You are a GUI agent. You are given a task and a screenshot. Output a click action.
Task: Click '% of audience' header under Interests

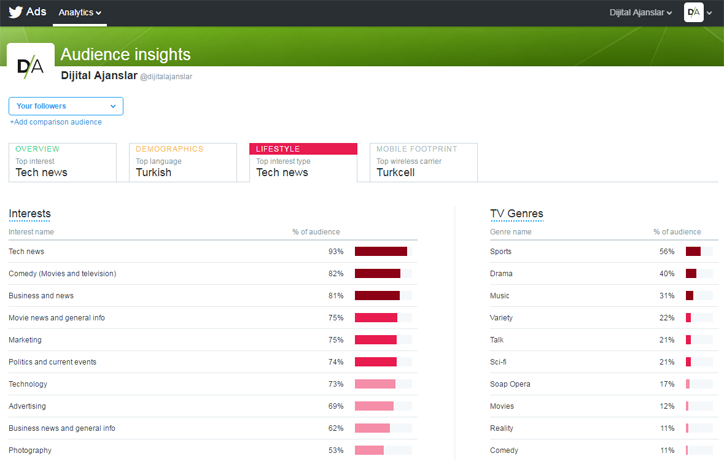(x=316, y=232)
